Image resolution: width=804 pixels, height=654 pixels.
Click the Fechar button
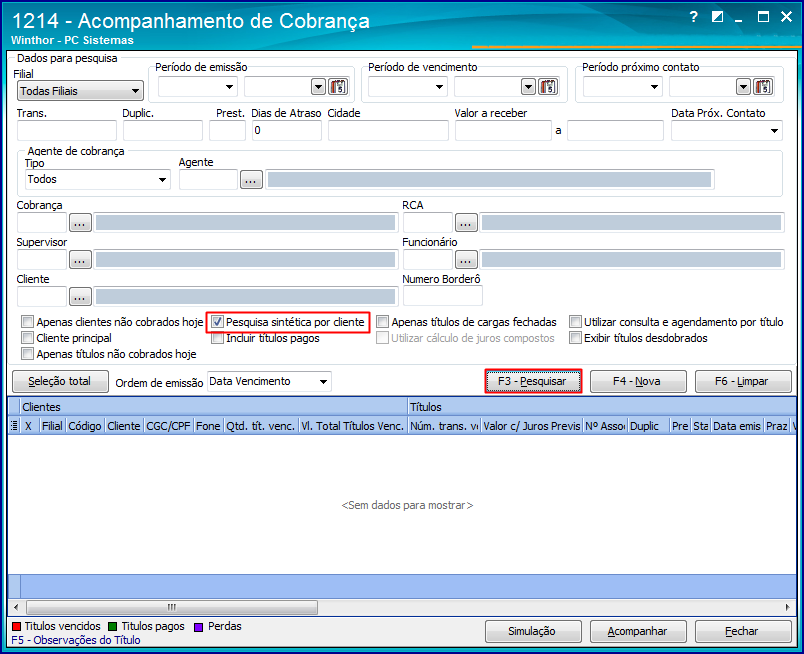pyautogui.click(x=742, y=631)
